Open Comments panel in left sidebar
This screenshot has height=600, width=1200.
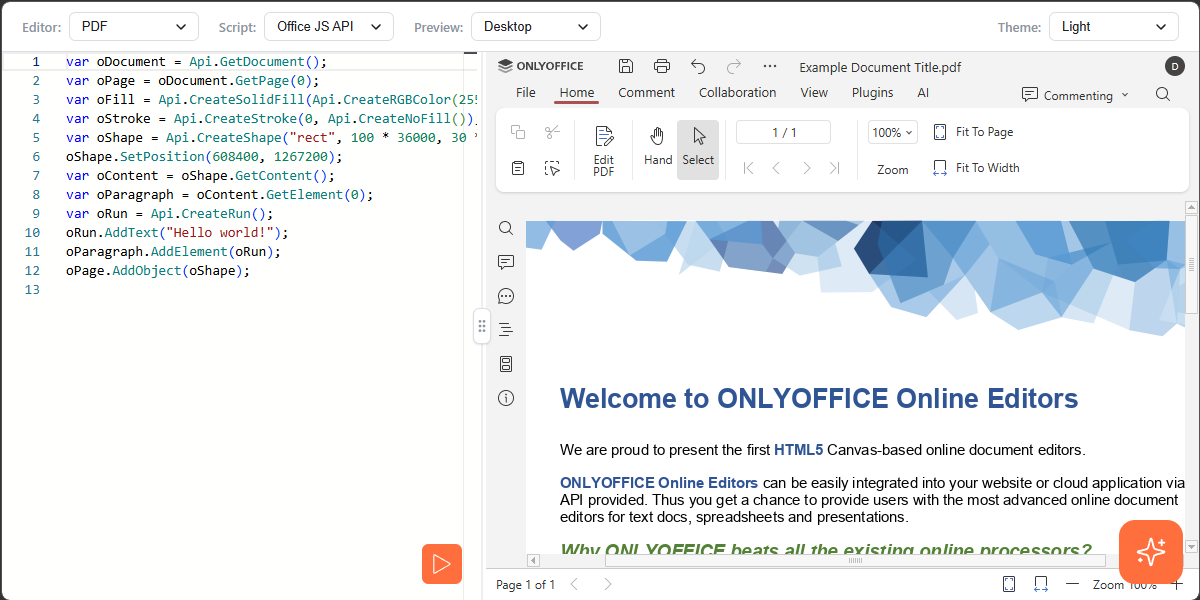[x=506, y=262]
